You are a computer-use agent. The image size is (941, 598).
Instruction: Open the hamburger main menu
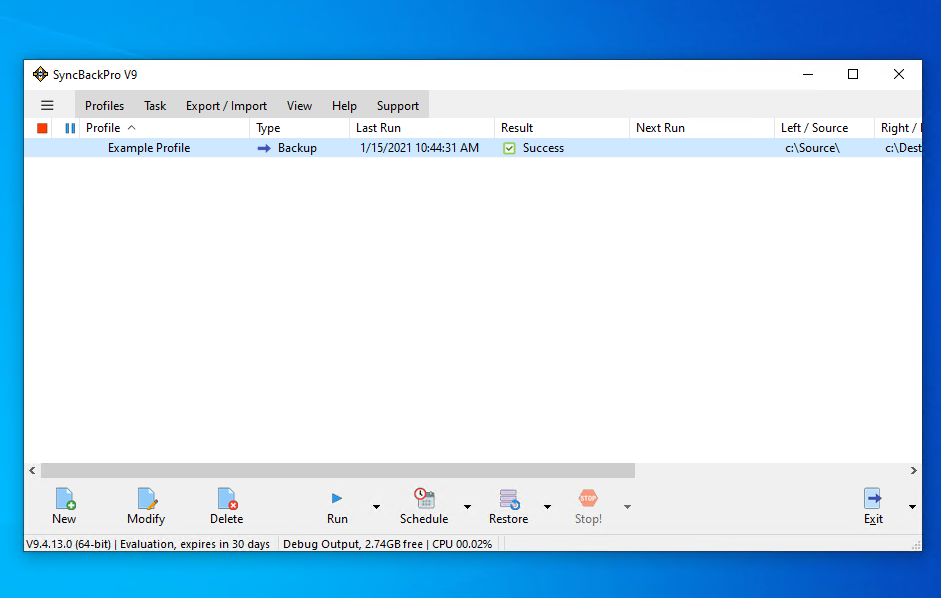pyautogui.click(x=47, y=106)
